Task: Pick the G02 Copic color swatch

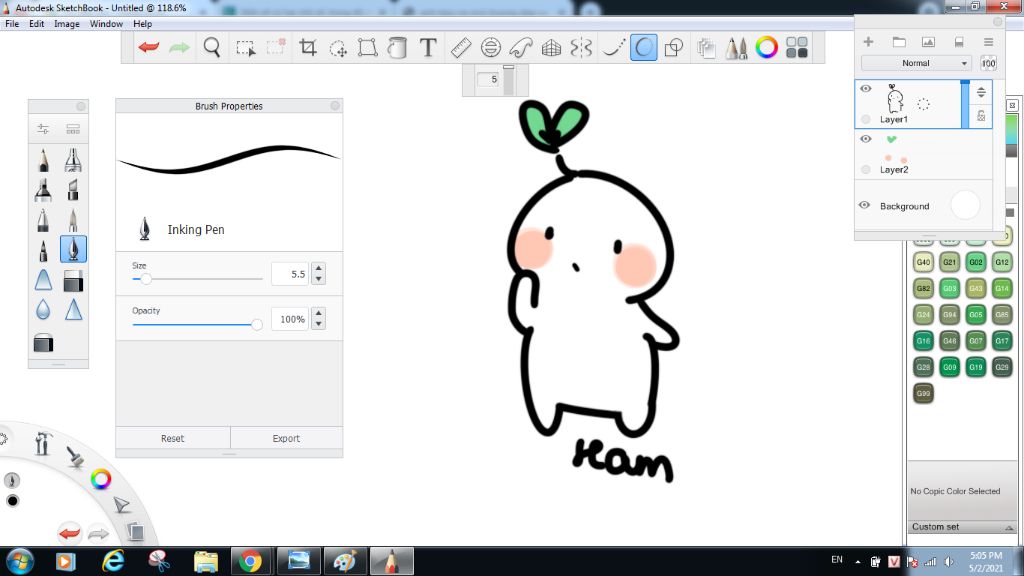Action: click(x=976, y=262)
